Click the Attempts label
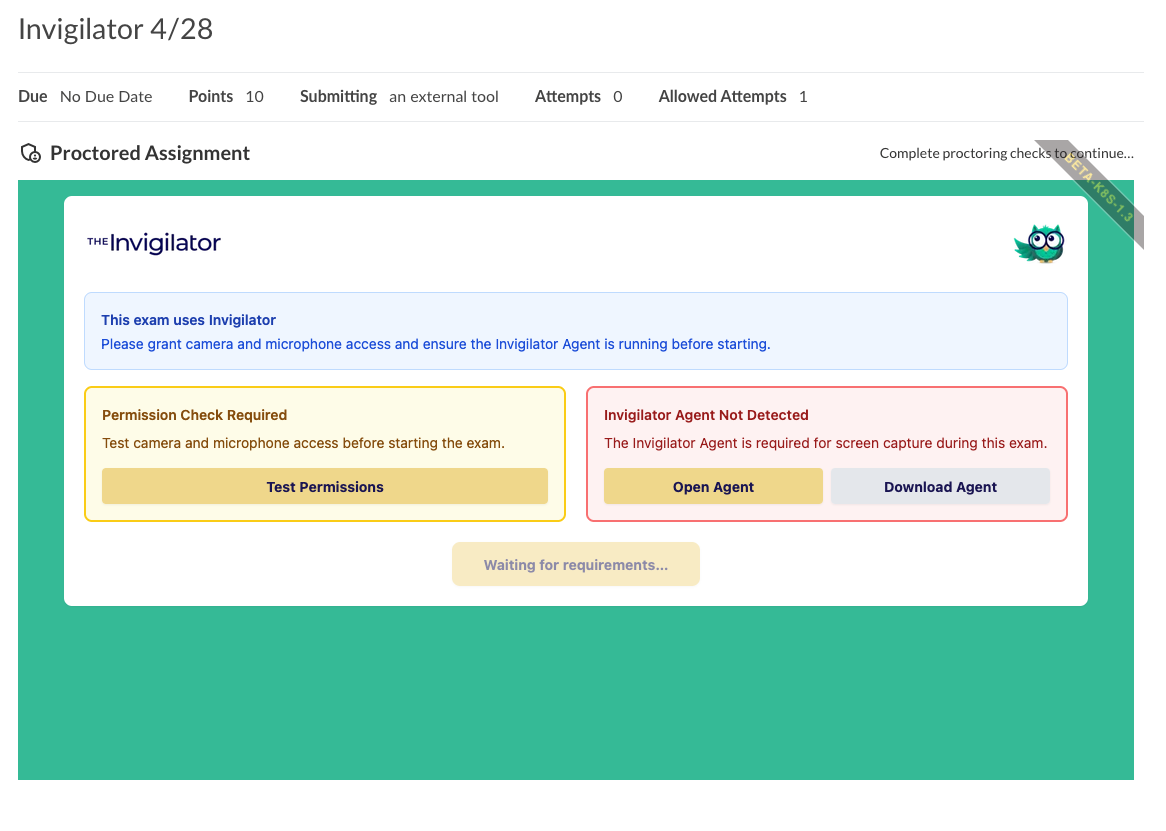Screen dimensions: 1166x831 coord(567,97)
